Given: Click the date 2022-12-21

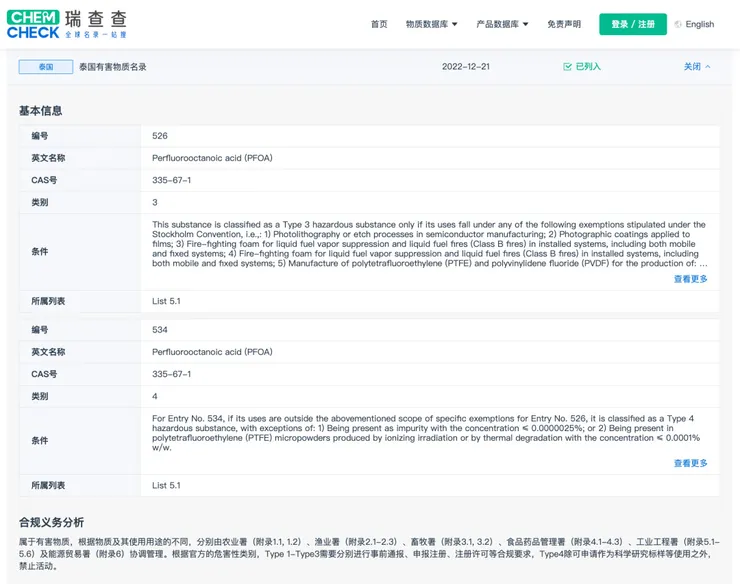Looking at the screenshot, I should coord(466,67).
